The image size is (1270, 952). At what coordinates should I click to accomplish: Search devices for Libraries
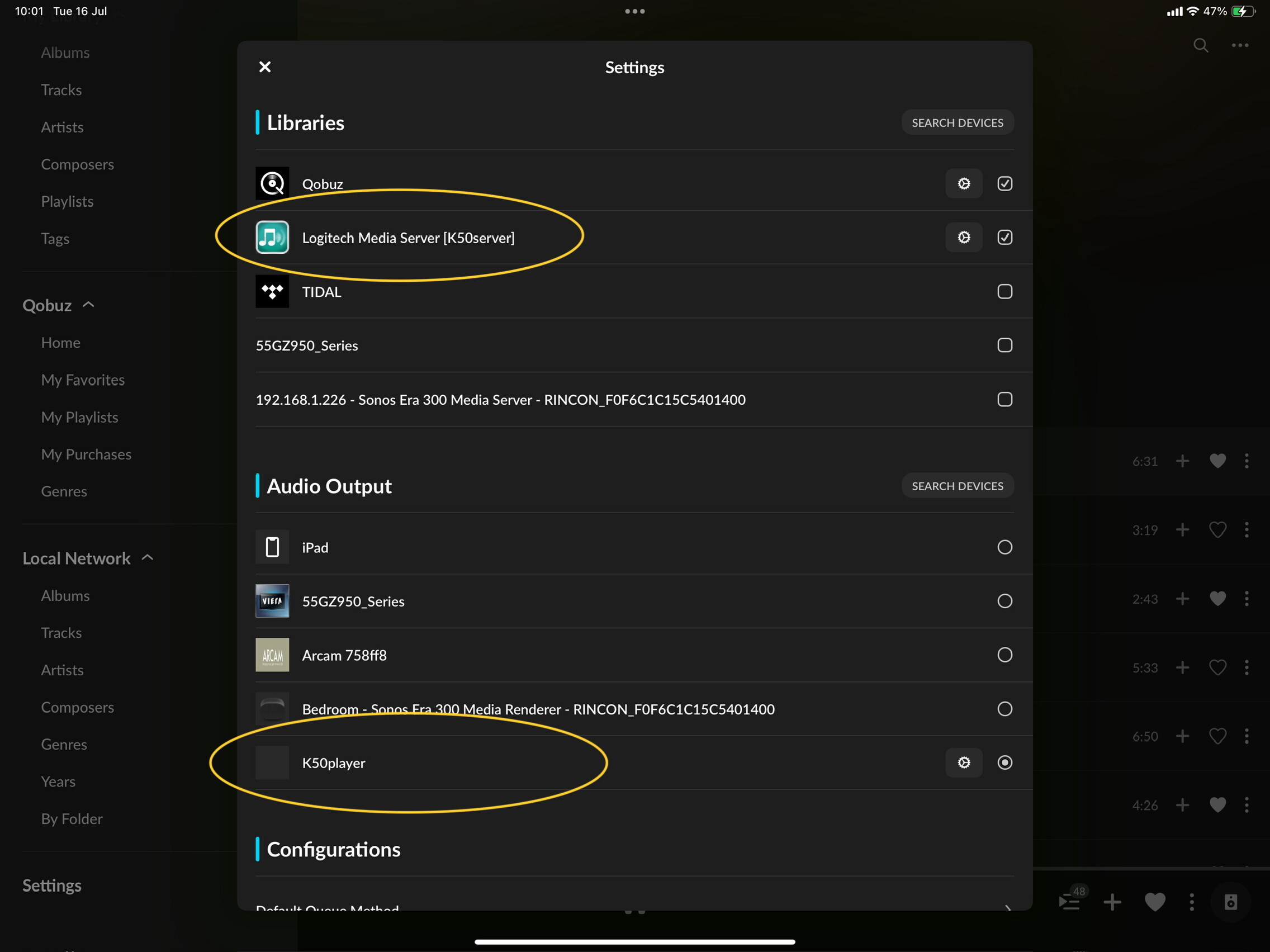(957, 123)
